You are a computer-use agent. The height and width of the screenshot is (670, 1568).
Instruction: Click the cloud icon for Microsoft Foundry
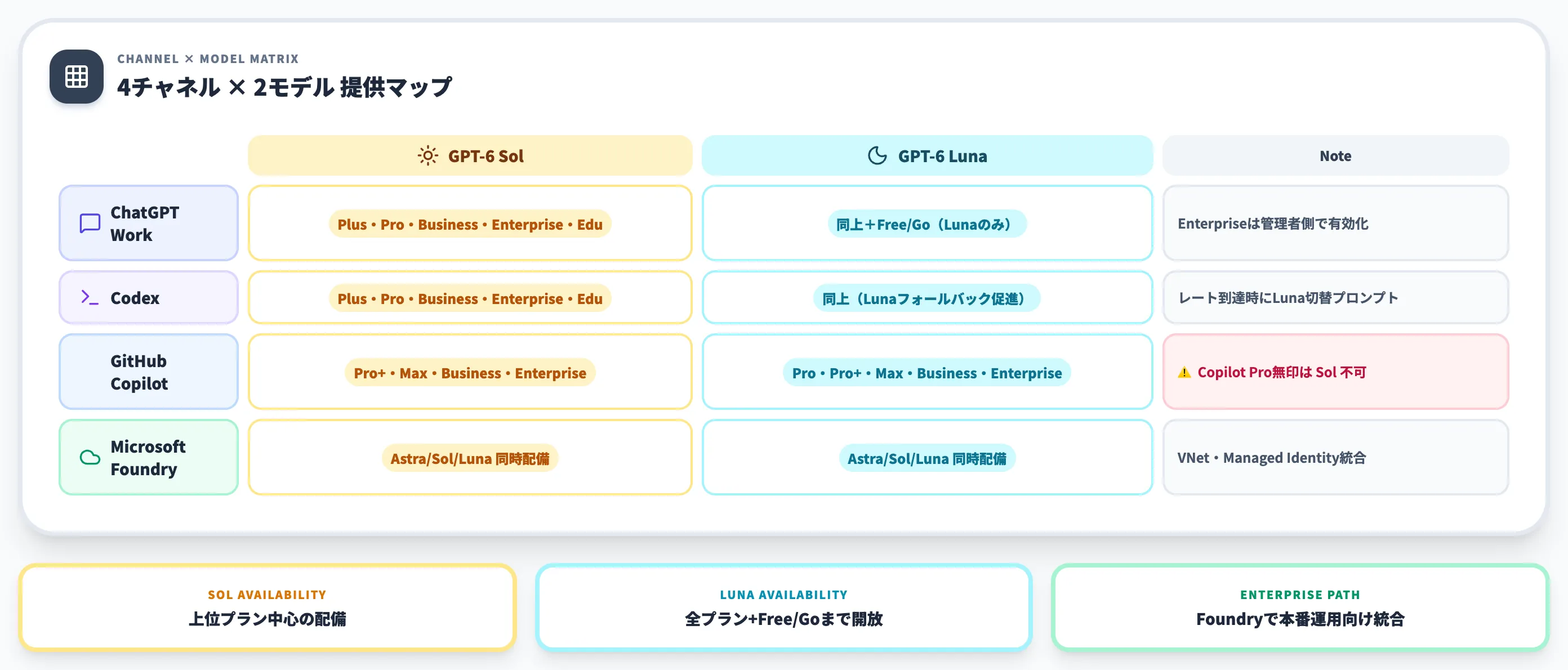[90, 457]
